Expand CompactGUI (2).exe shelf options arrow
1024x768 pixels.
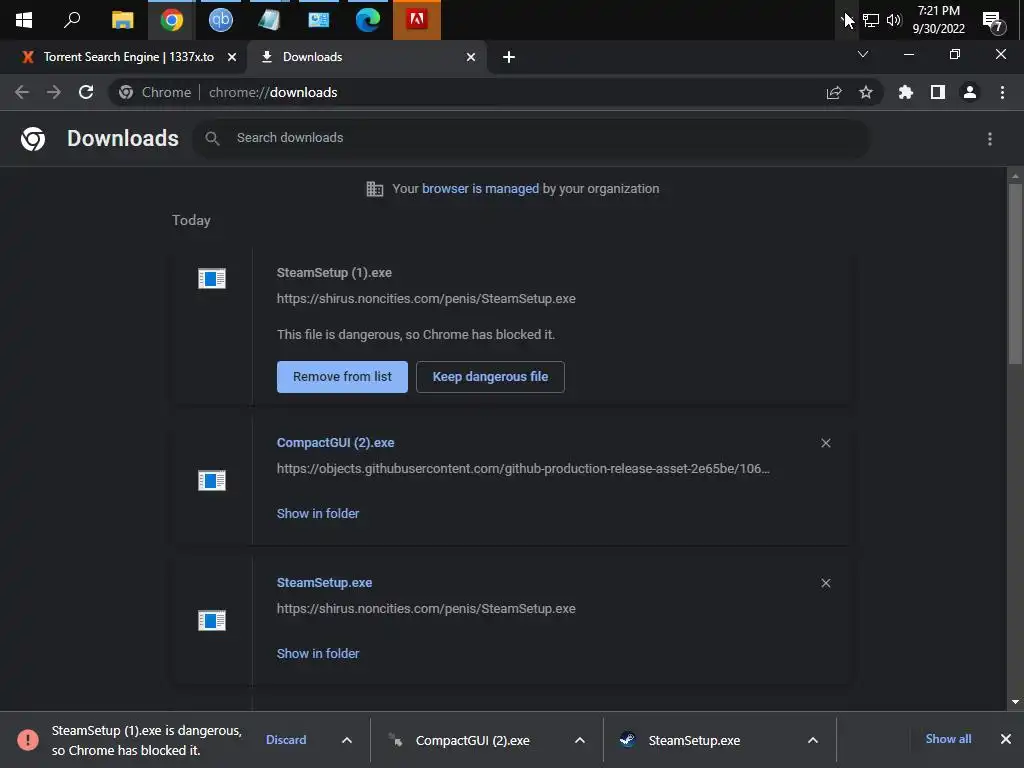pos(579,740)
